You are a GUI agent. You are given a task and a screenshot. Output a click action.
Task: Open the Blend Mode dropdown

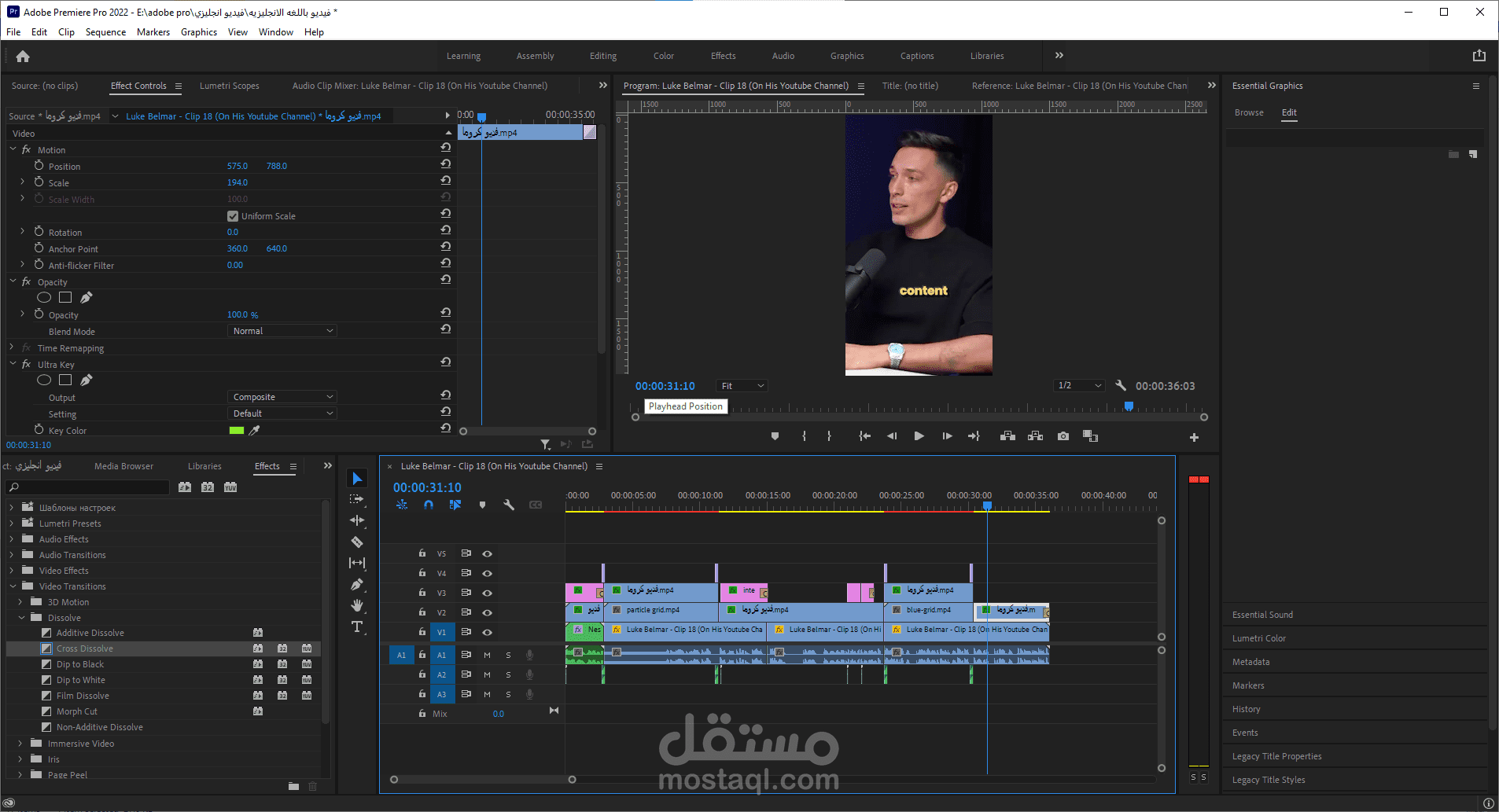click(x=282, y=331)
